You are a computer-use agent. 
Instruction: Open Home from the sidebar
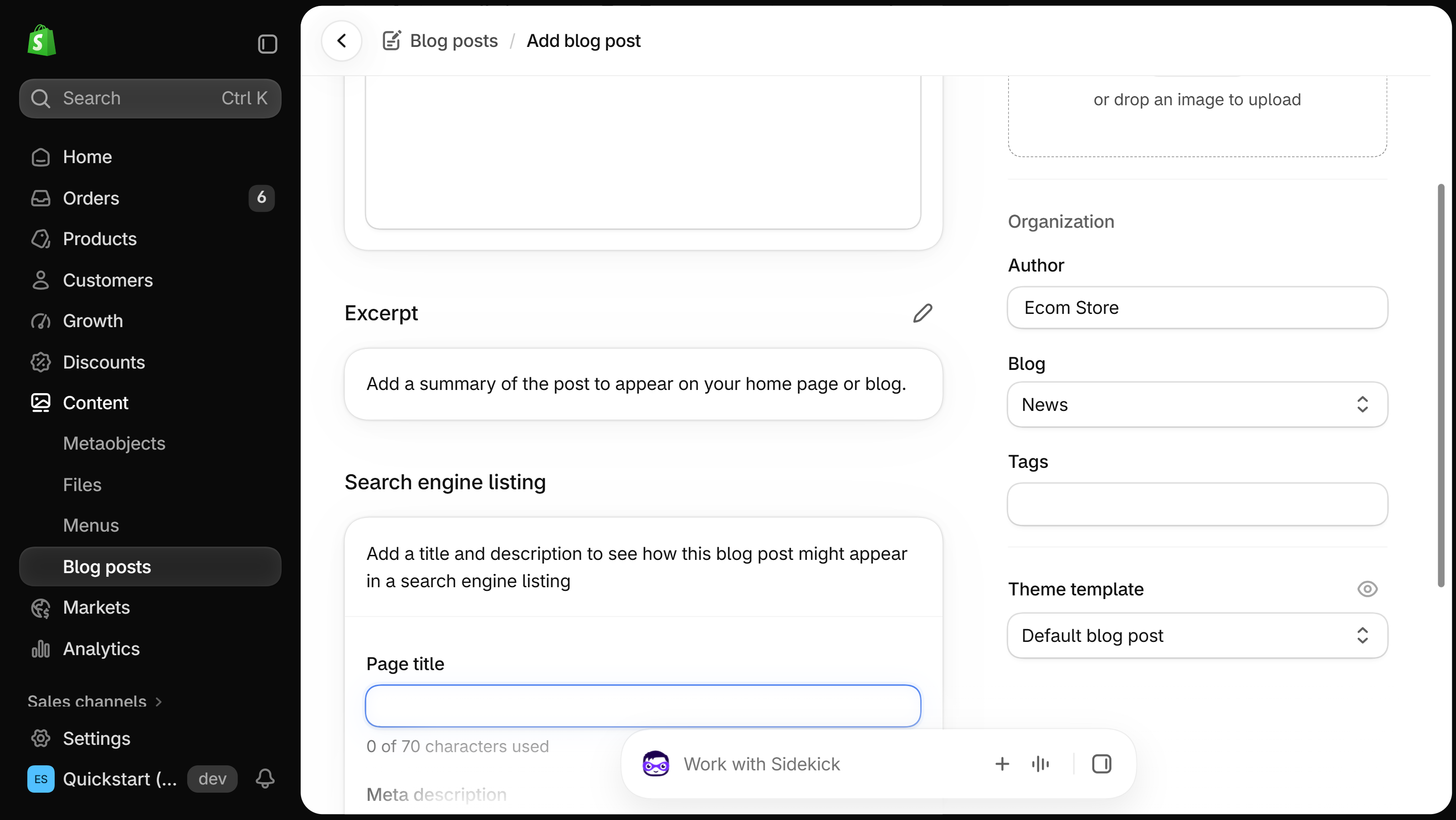[x=150, y=157]
